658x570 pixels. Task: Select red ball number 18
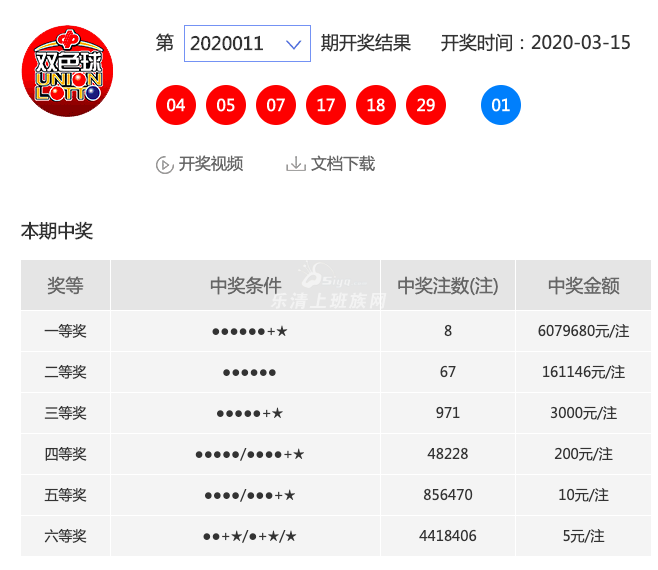tap(376, 105)
